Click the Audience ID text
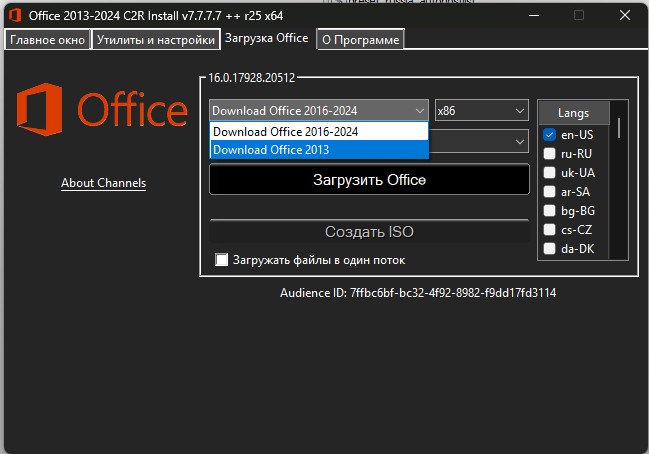Viewport: 649px width, 454px height. (418, 293)
